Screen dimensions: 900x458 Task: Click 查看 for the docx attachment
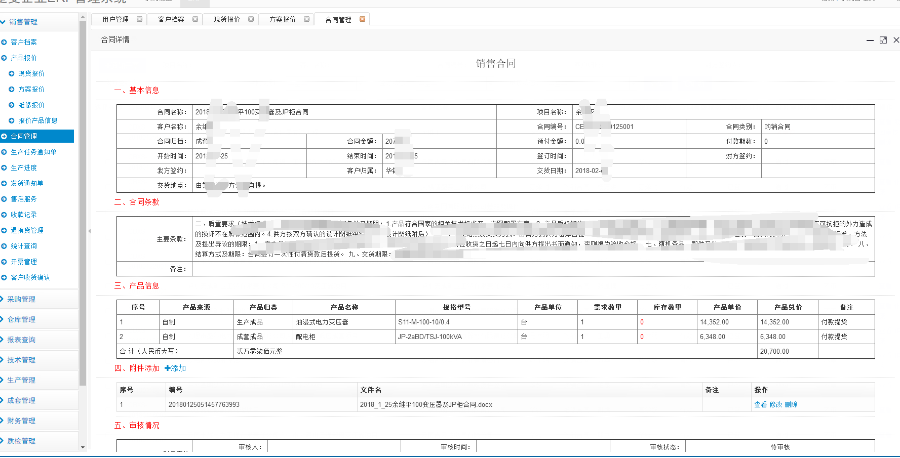pyautogui.click(x=760, y=405)
